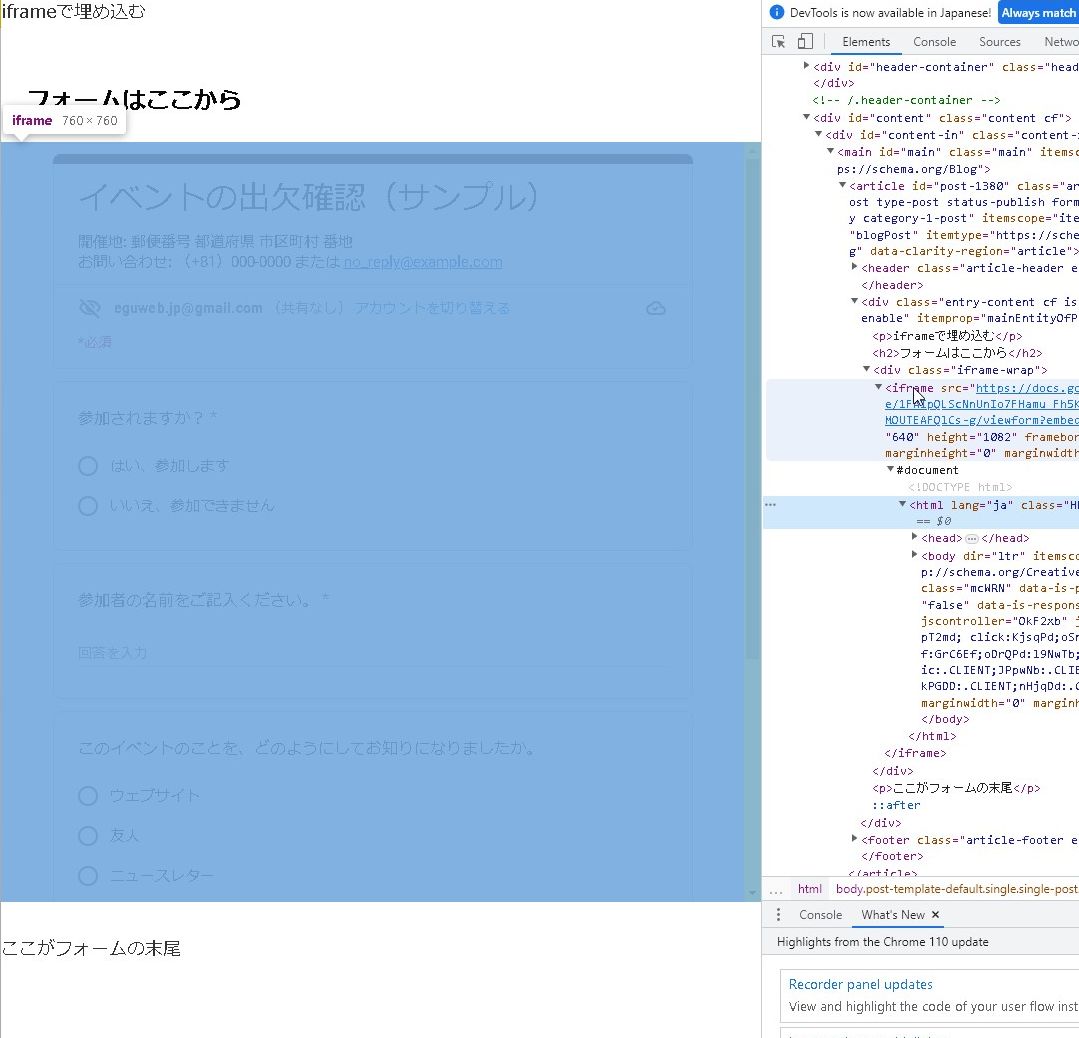Screen dimensions: 1079x1038
Task: Choose ウェブサイト as how you heard
Action: (88, 795)
